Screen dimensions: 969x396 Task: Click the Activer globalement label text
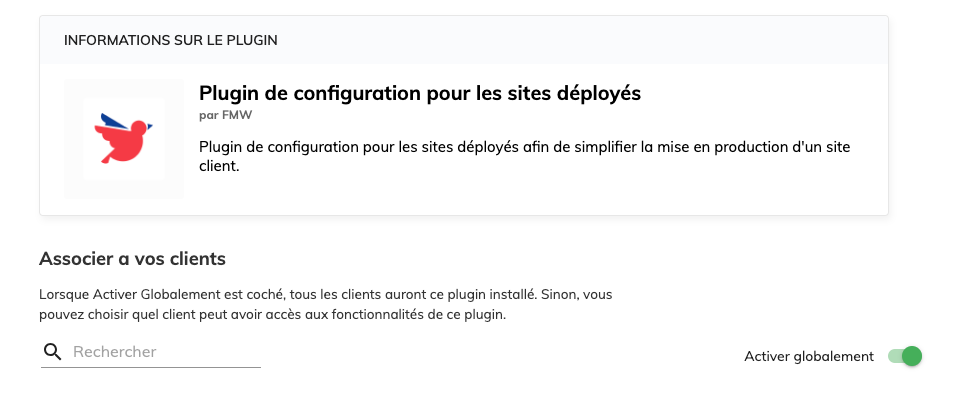point(809,356)
